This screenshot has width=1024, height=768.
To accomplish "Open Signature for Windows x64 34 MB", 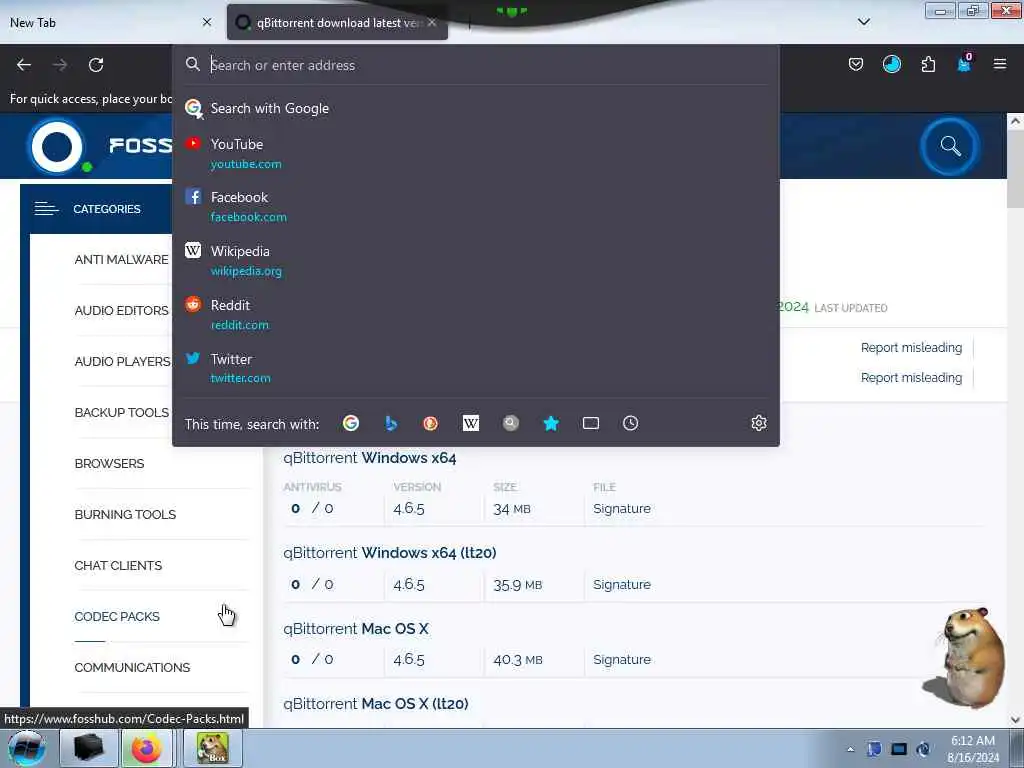I will coord(622,509).
